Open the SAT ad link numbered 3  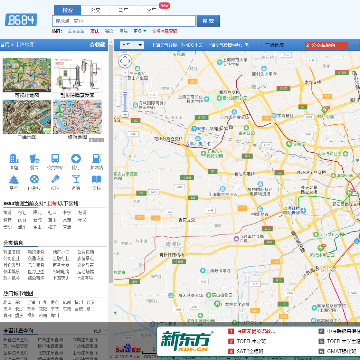[x=246, y=351]
